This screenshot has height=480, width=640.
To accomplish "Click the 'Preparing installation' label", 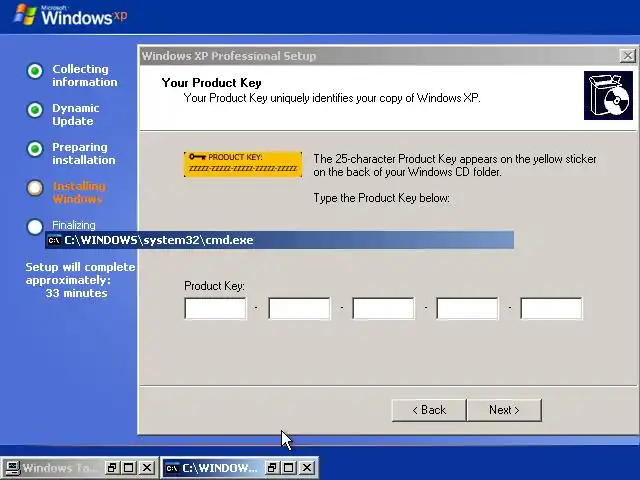I will pos(83,153).
